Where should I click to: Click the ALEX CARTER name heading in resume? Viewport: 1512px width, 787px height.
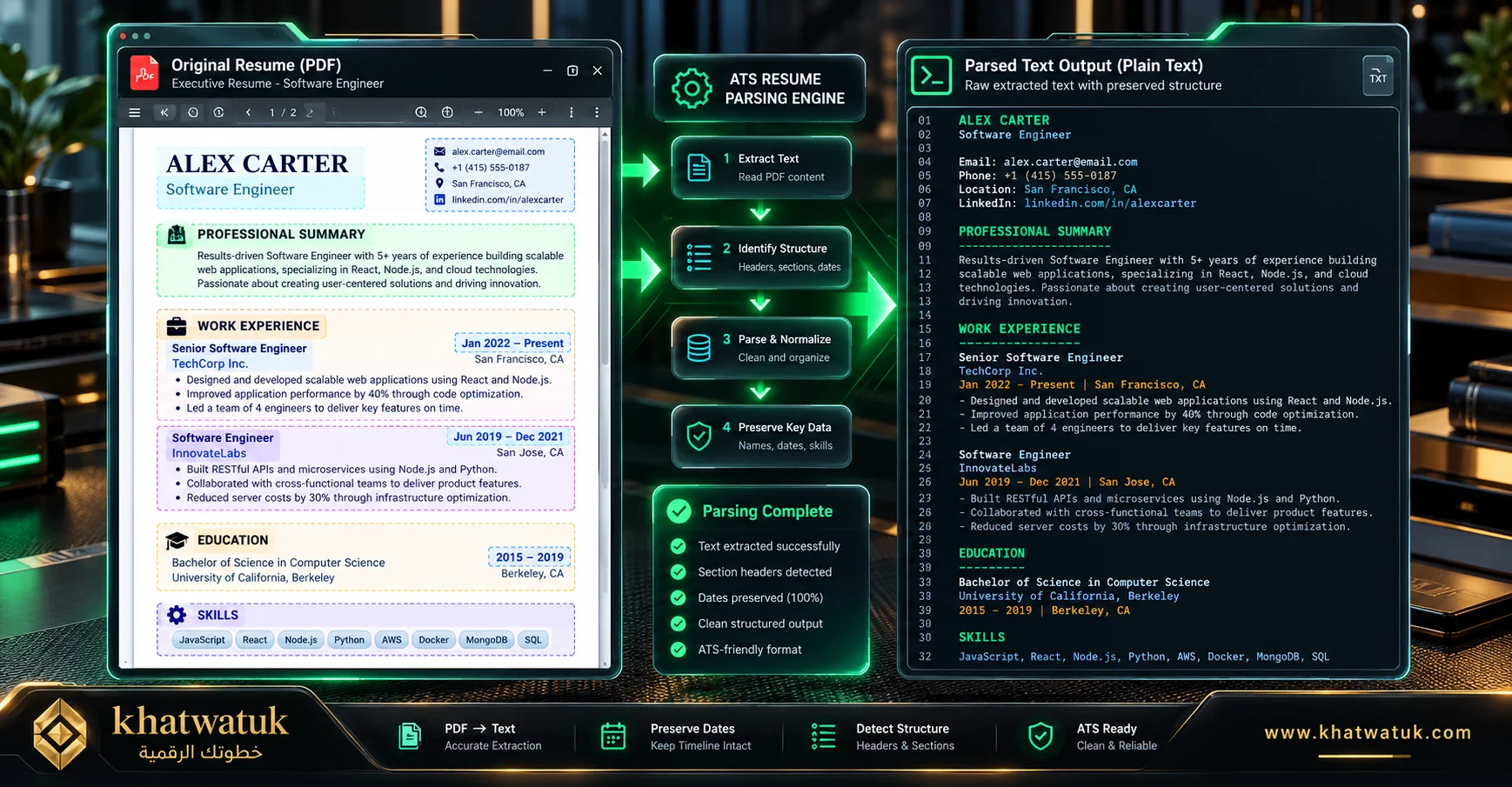tap(257, 163)
